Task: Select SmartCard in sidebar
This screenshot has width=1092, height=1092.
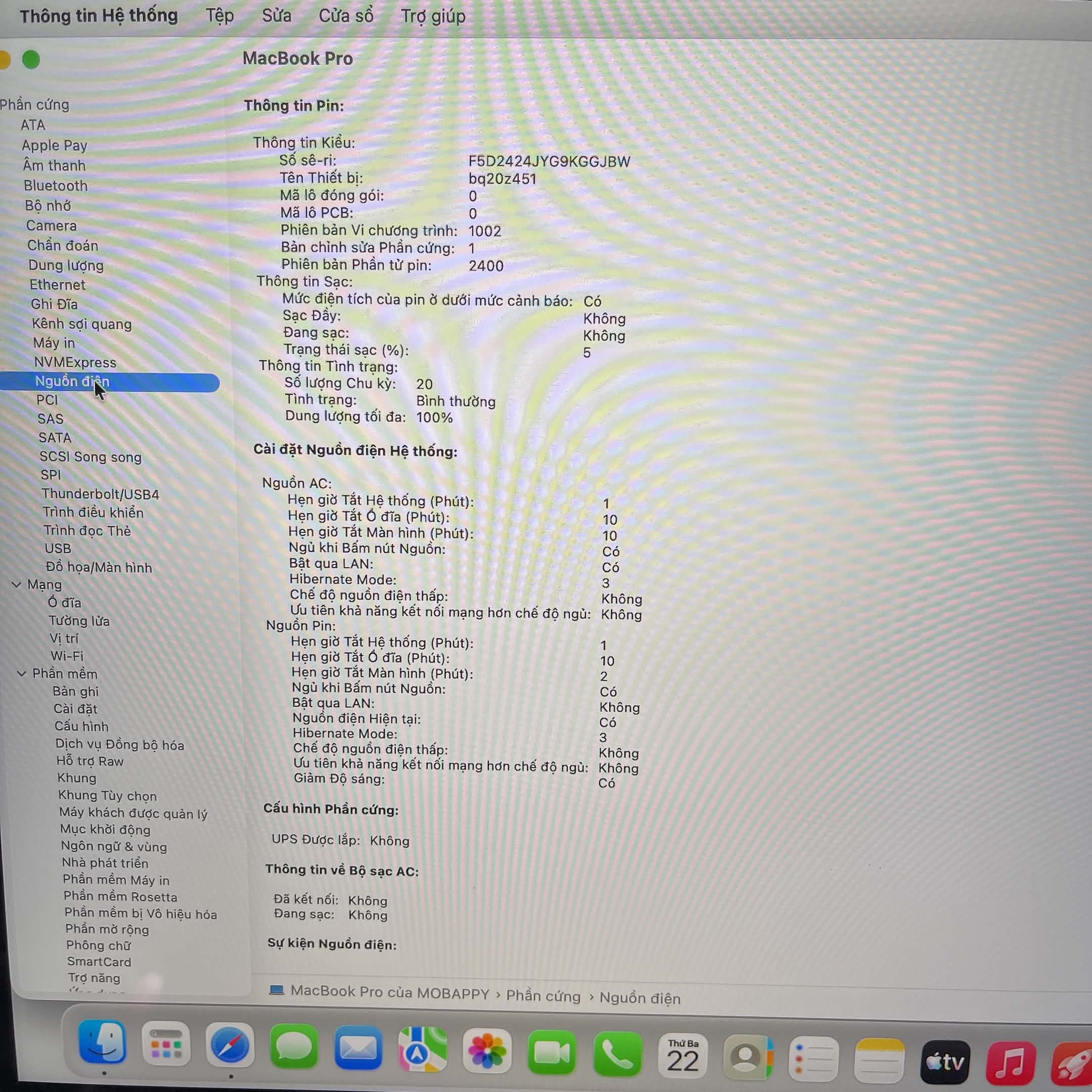Action: pos(100,962)
